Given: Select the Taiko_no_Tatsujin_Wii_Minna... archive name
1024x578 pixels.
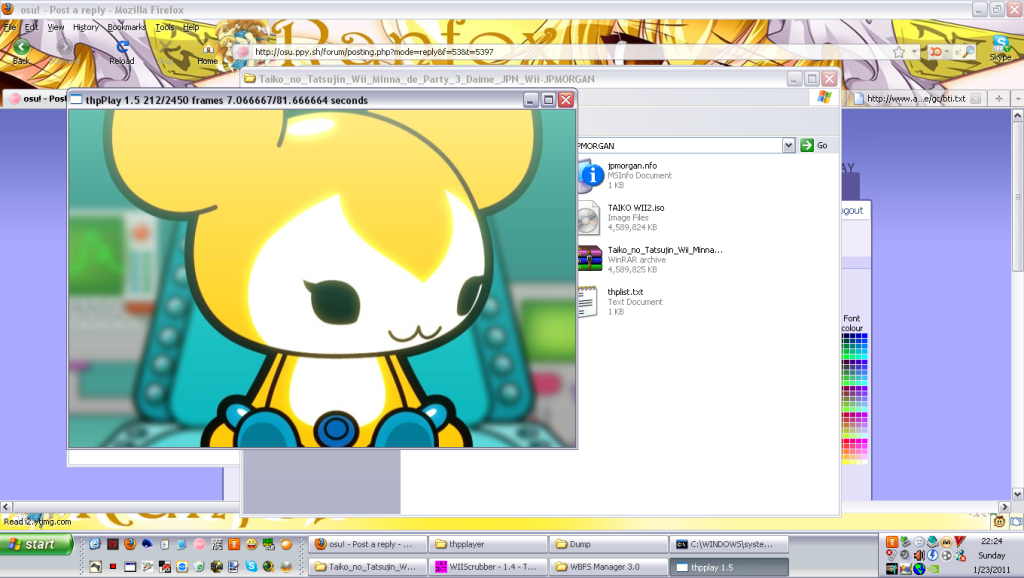Looking at the screenshot, I should click(665, 249).
